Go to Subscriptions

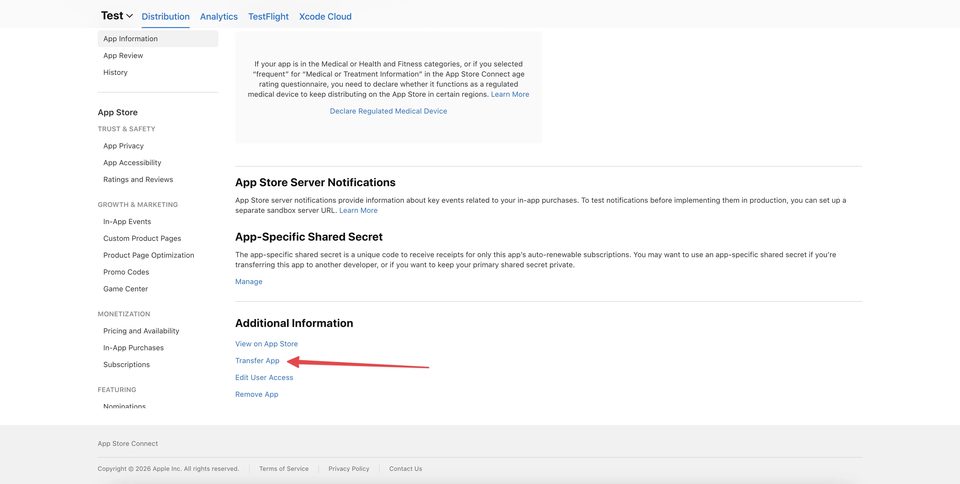[x=126, y=365]
